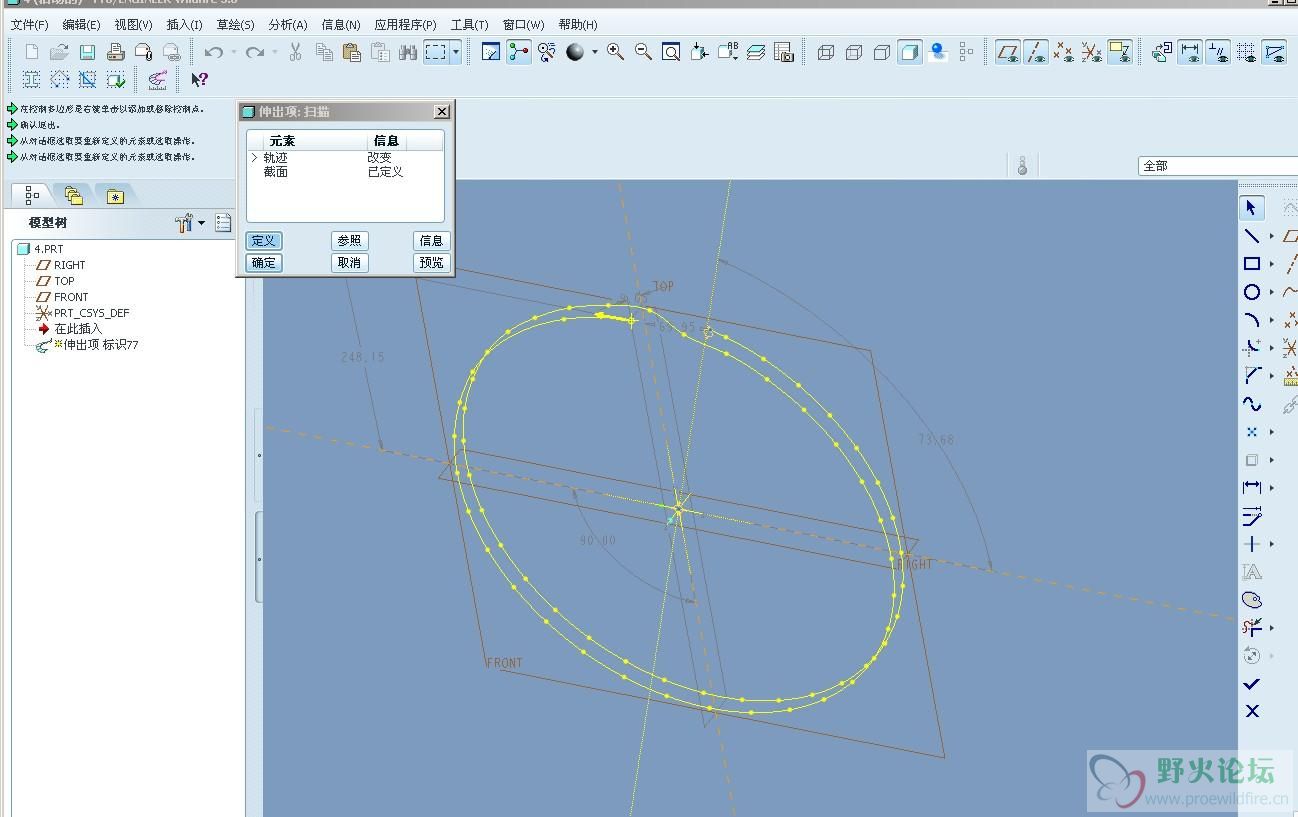Expand the Line tool flyout arrow
The width and height of the screenshot is (1298, 817).
point(1272,236)
